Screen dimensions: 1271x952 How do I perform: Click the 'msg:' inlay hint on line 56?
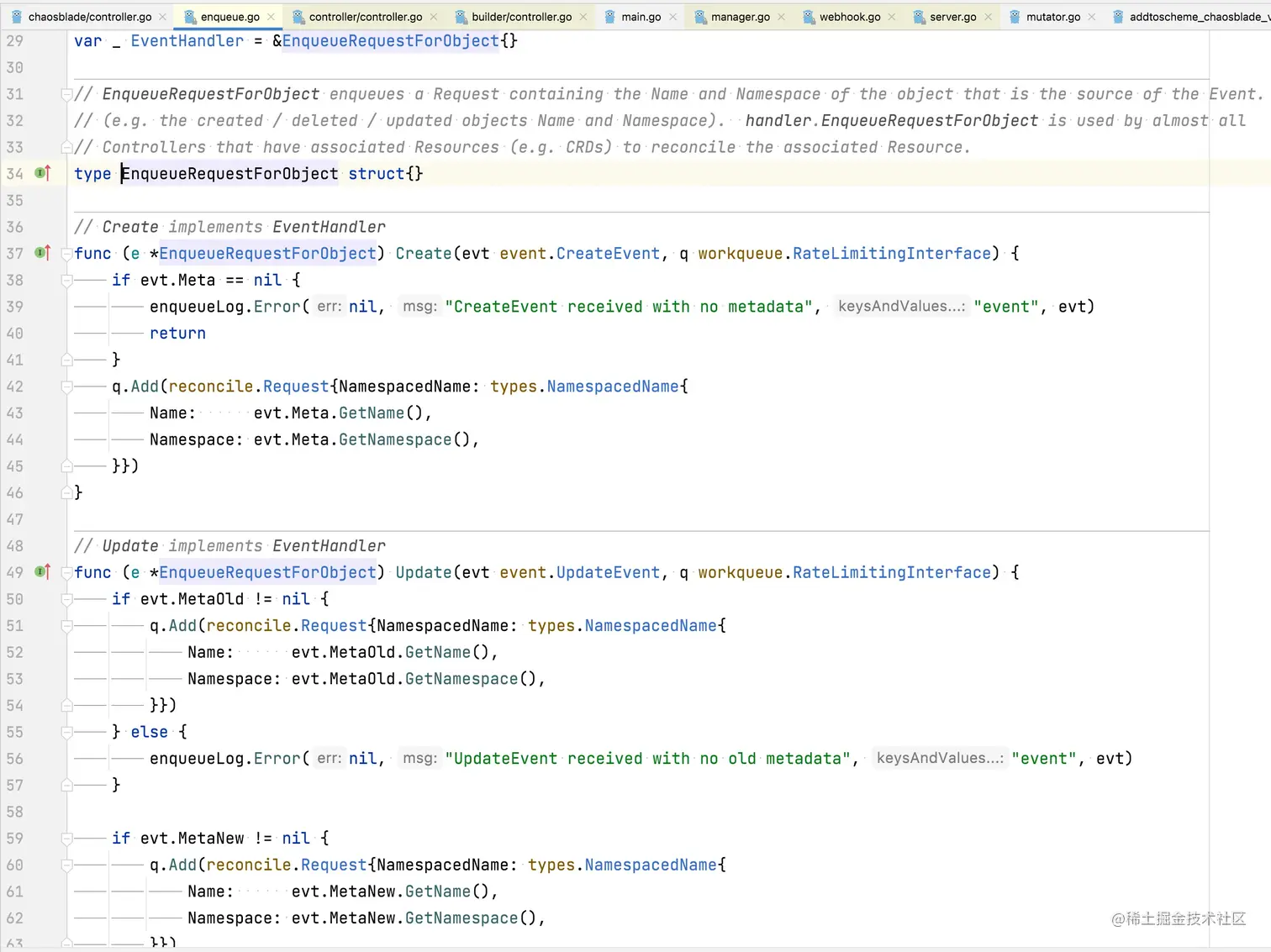[x=419, y=759]
